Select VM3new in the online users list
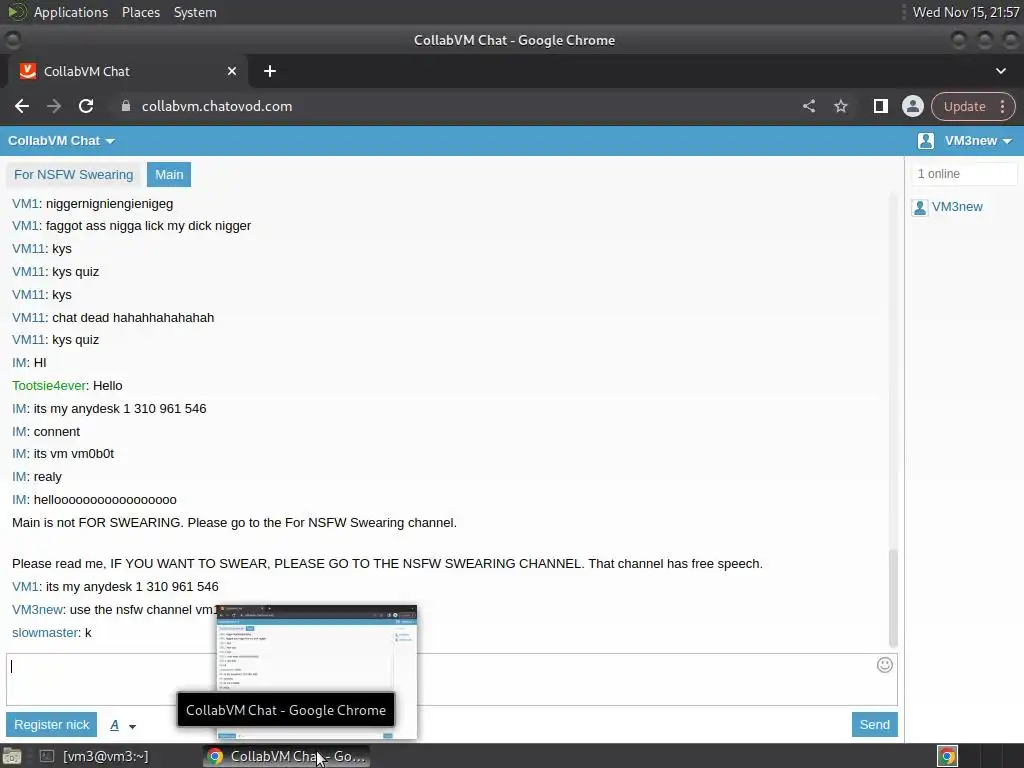Viewport: 1024px width, 768px height. [957, 207]
